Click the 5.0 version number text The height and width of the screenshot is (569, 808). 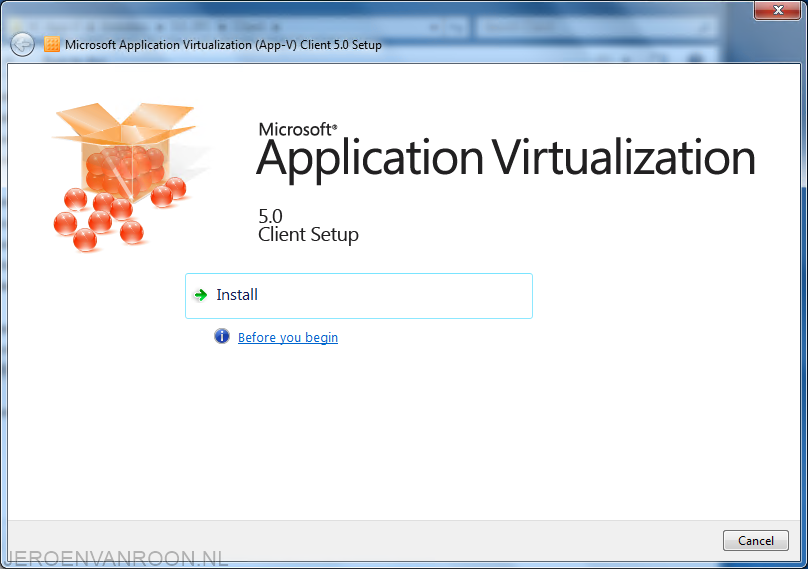pyautogui.click(x=270, y=215)
